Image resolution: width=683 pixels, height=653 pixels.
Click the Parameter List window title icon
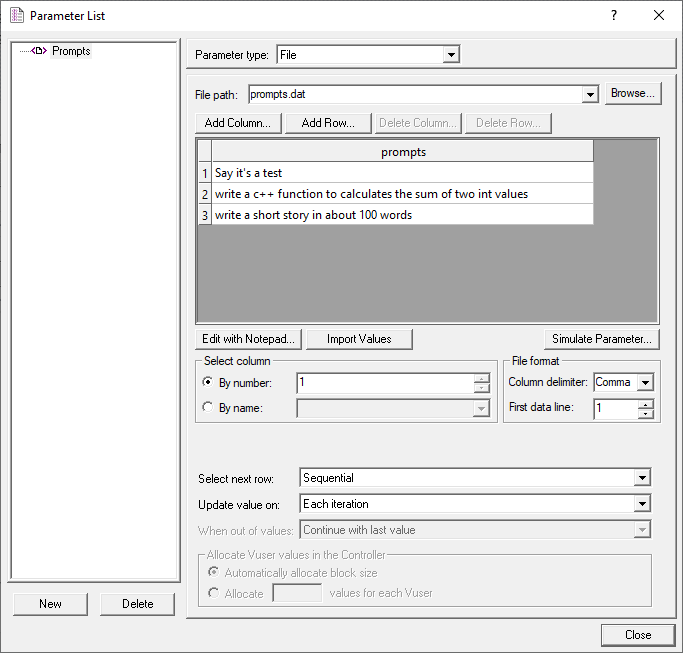(16, 15)
